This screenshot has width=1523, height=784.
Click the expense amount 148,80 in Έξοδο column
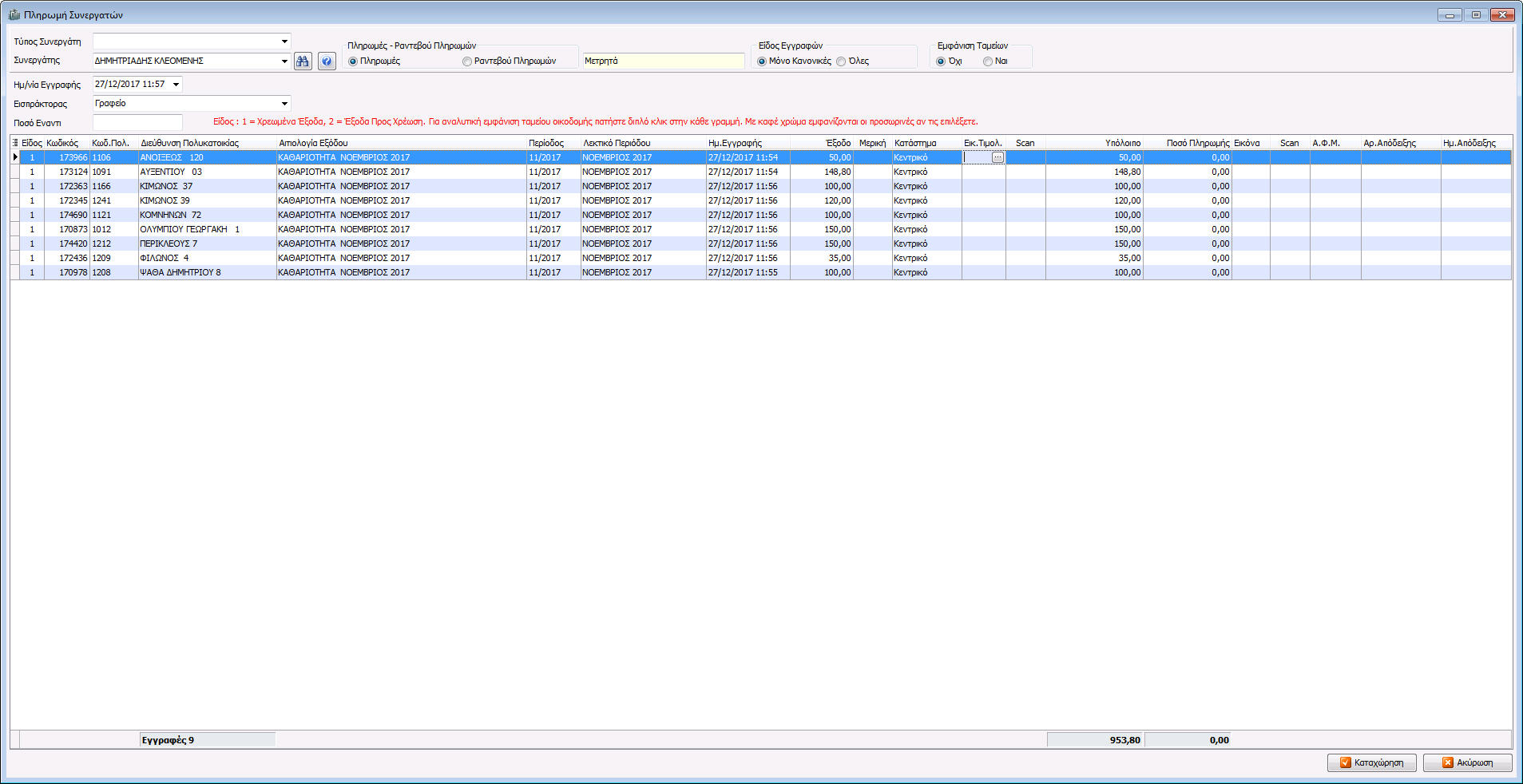(822, 172)
